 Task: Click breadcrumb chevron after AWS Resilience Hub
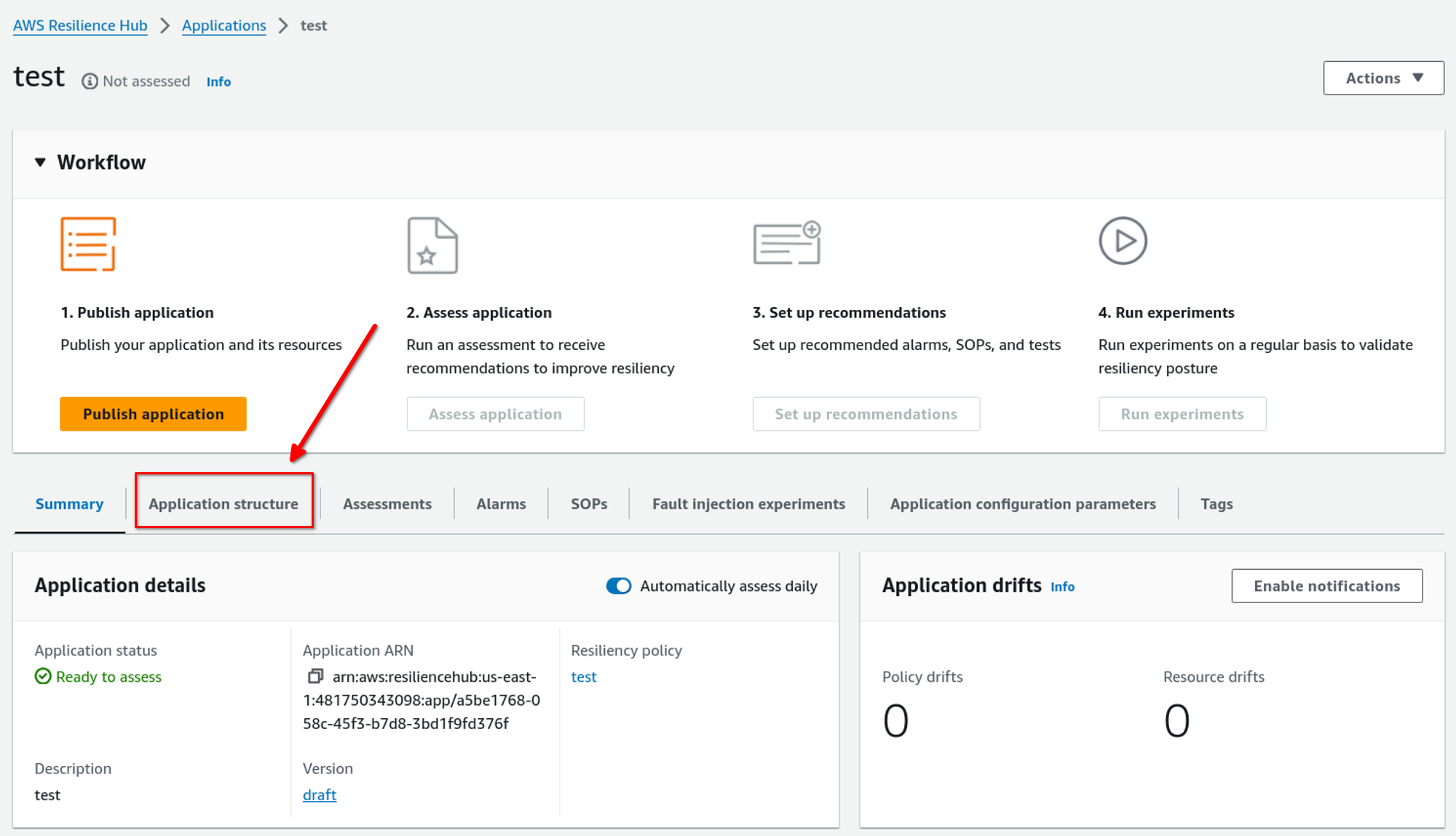165,26
